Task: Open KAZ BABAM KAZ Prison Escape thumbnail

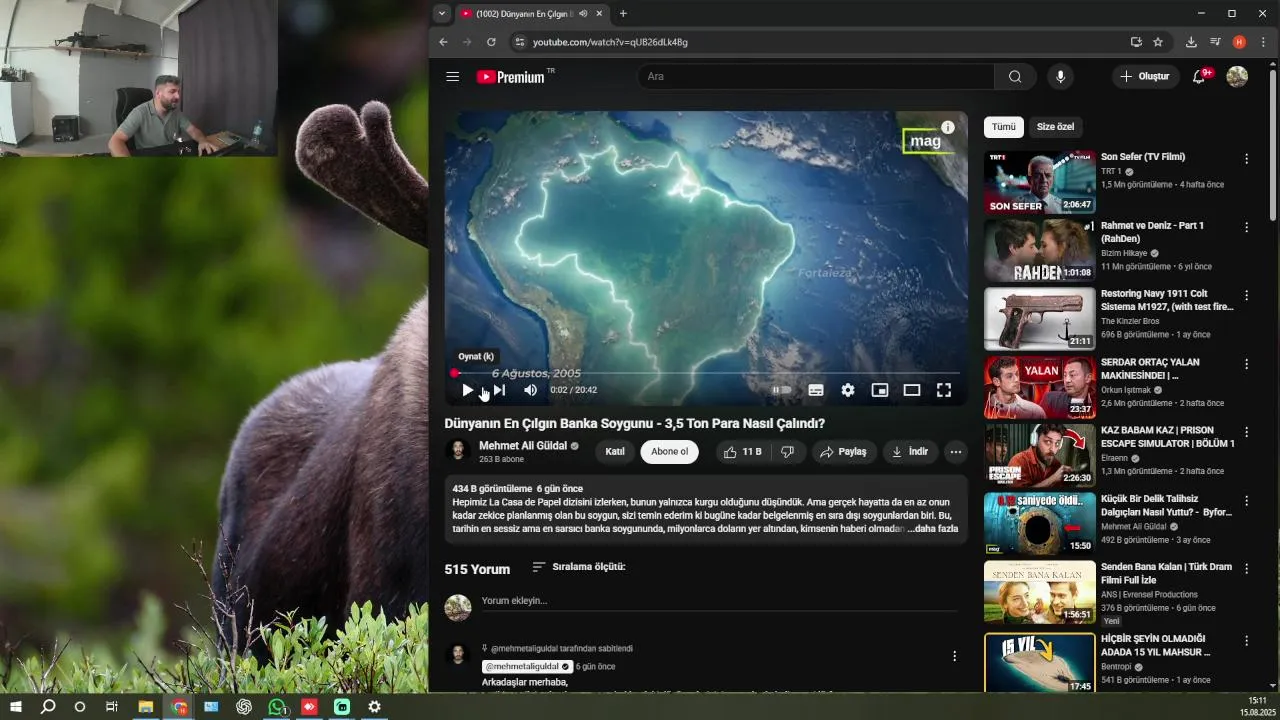Action: [x=1040, y=455]
